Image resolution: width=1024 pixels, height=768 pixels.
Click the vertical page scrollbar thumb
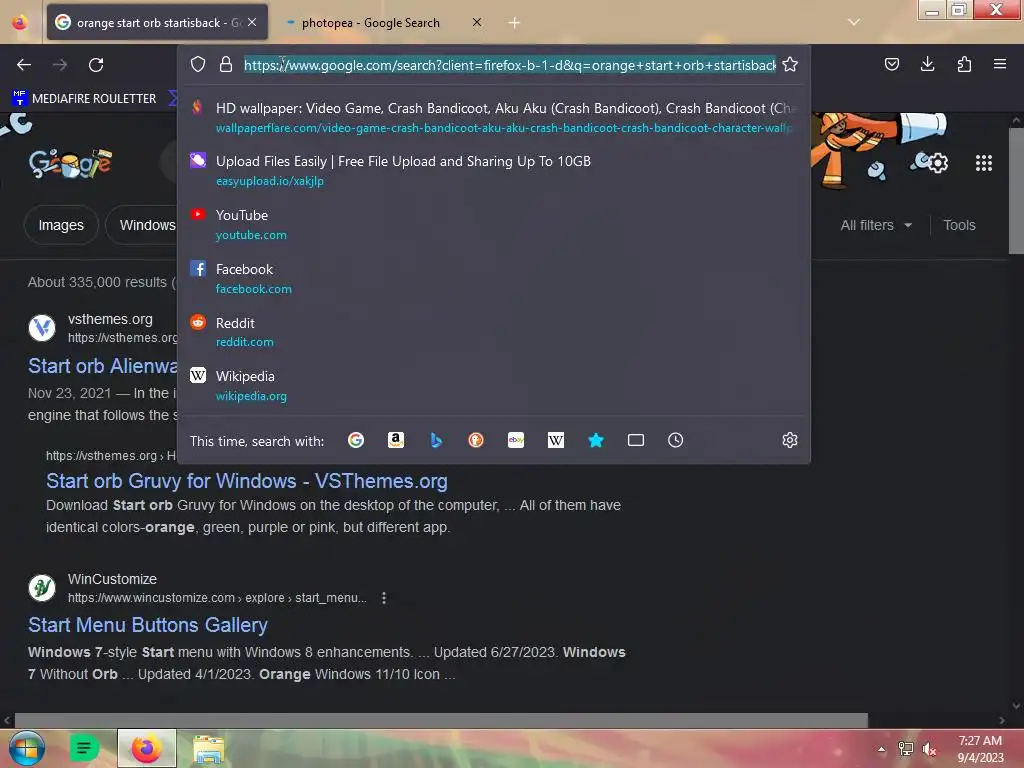click(x=1016, y=191)
